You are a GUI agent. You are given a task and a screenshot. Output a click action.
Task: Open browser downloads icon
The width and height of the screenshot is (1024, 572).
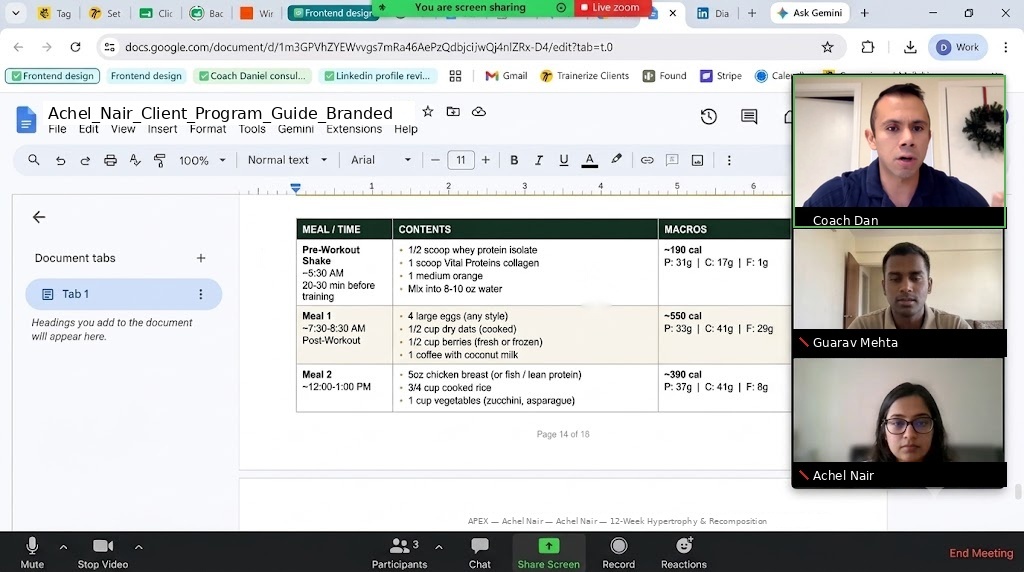pos(910,47)
